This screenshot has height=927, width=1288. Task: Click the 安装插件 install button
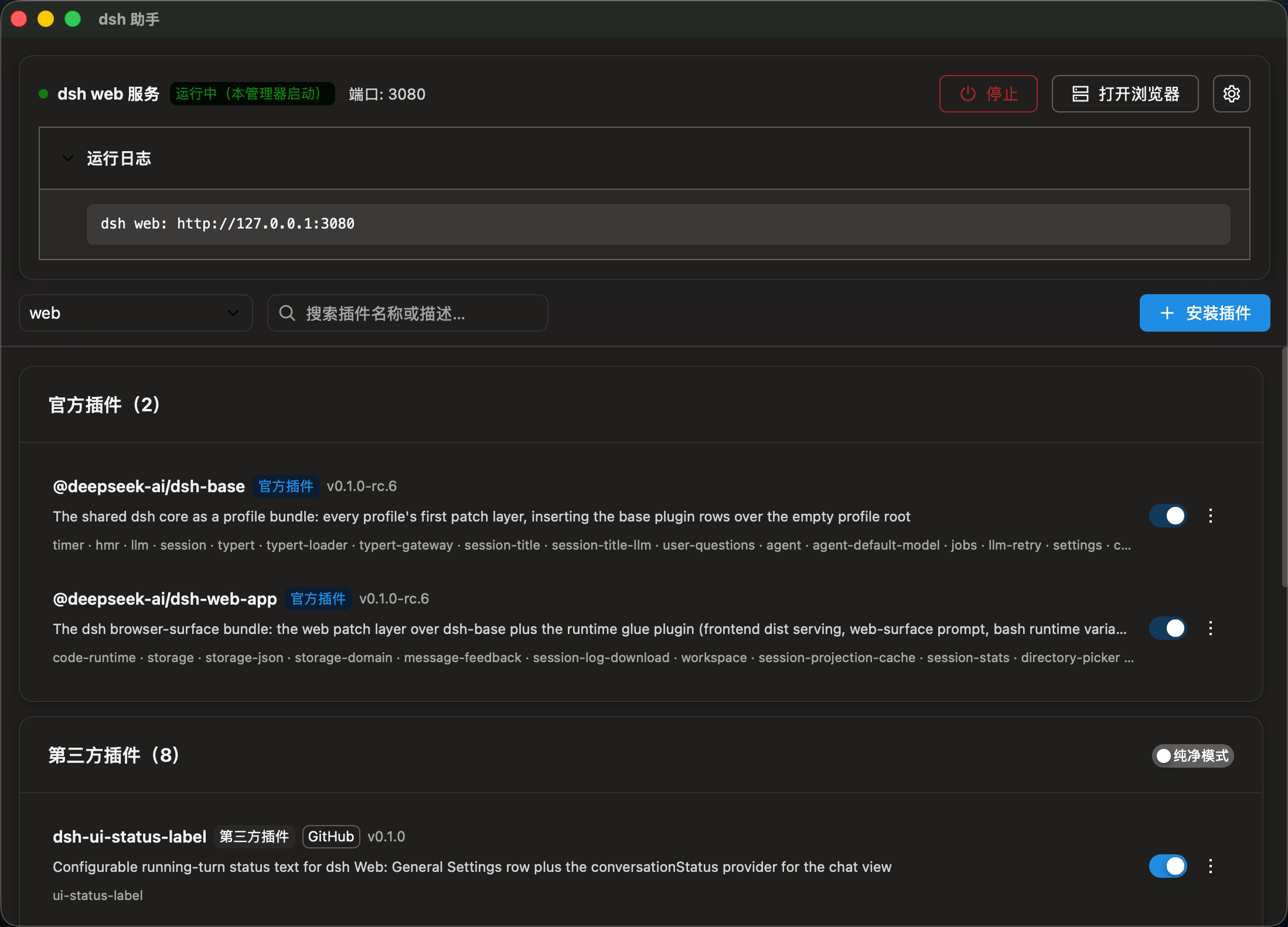click(x=1205, y=313)
